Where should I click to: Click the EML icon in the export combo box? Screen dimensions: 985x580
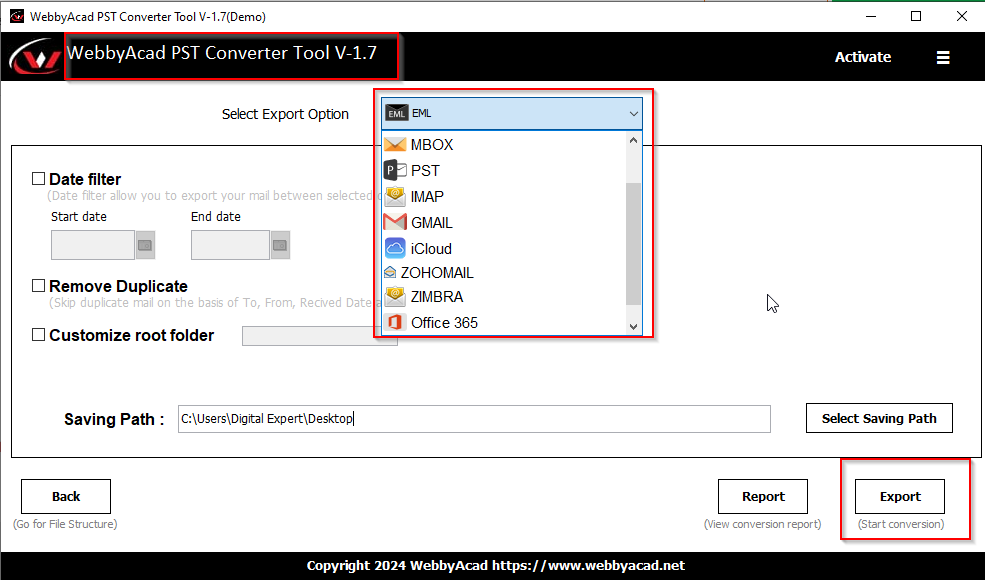pyautogui.click(x=396, y=114)
